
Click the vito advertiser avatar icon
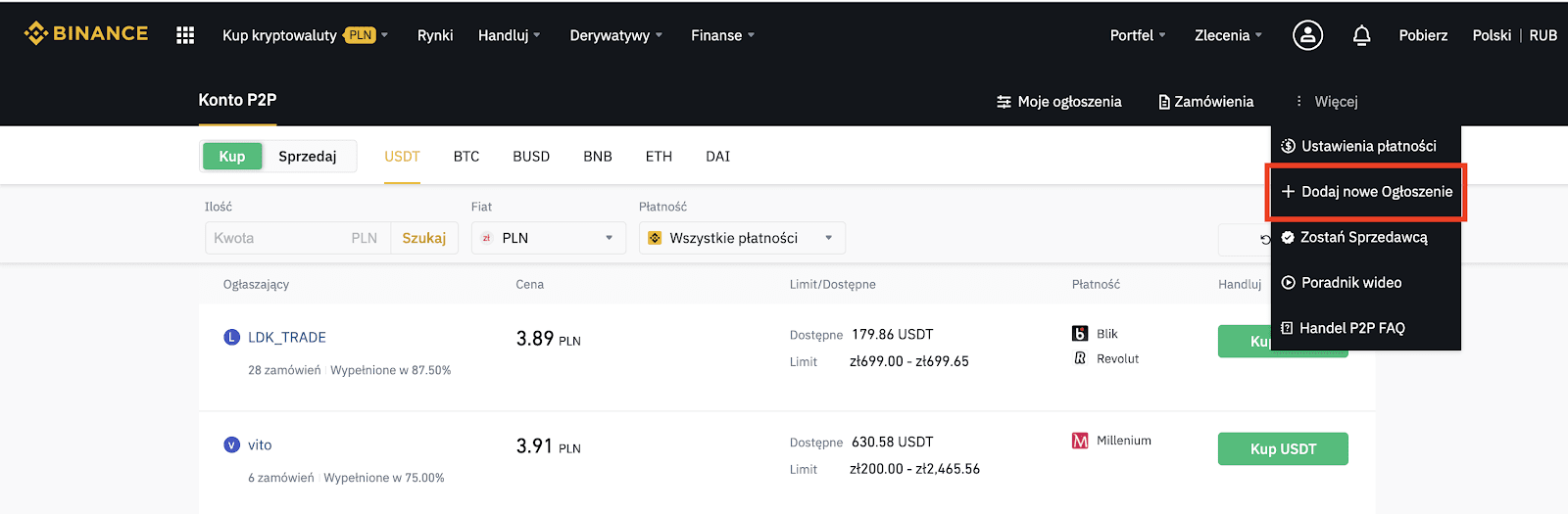232,444
